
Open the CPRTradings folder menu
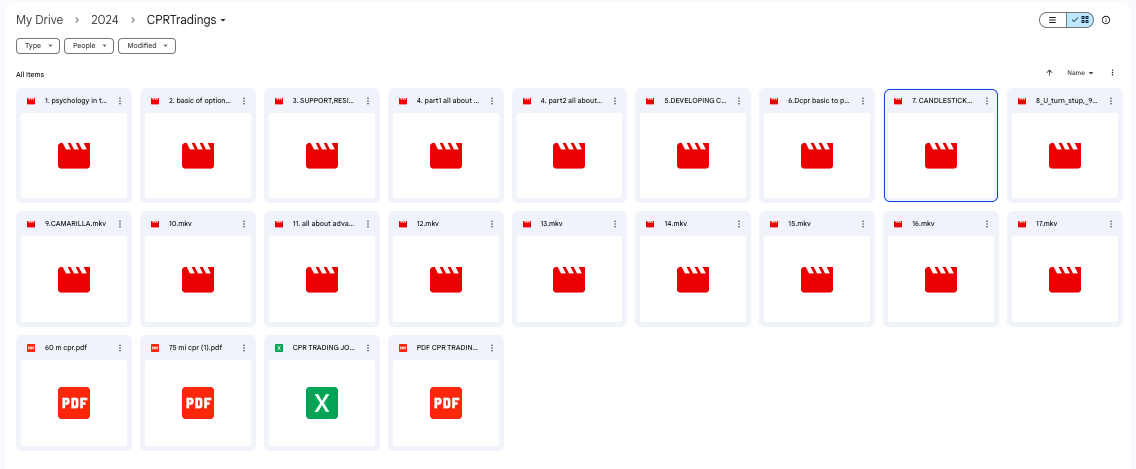click(x=186, y=20)
